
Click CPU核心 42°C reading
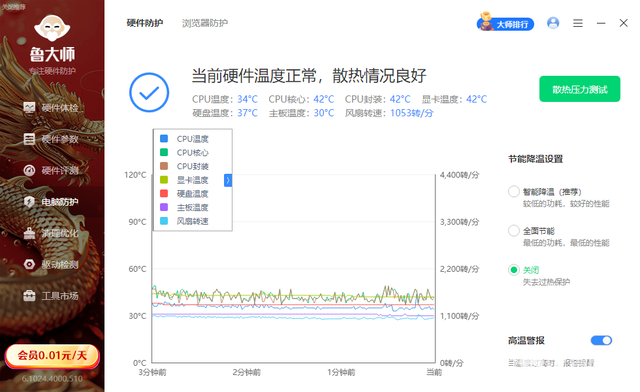pyautogui.click(x=301, y=99)
